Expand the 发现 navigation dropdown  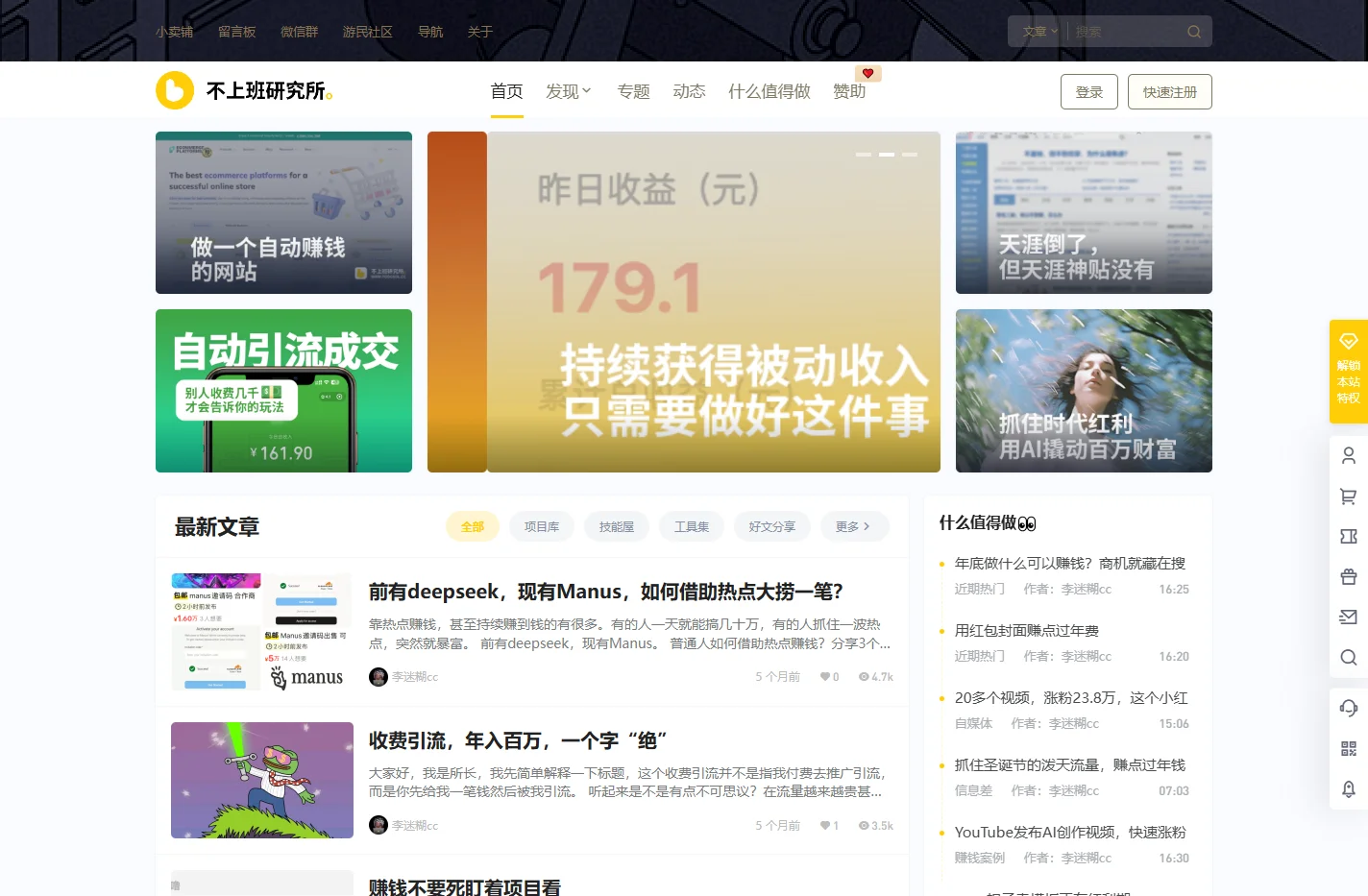click(569, 91)
